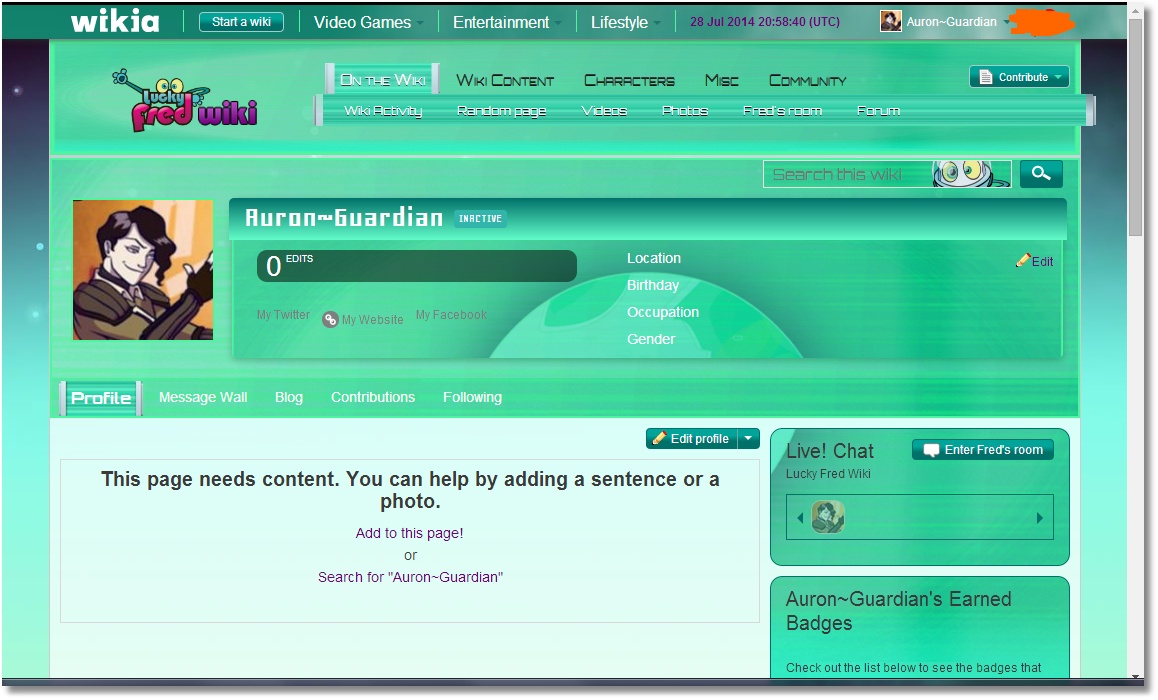Open a Random page
Image resolution: width=1158 pixels, height=700 pixels.
[501, 111]
